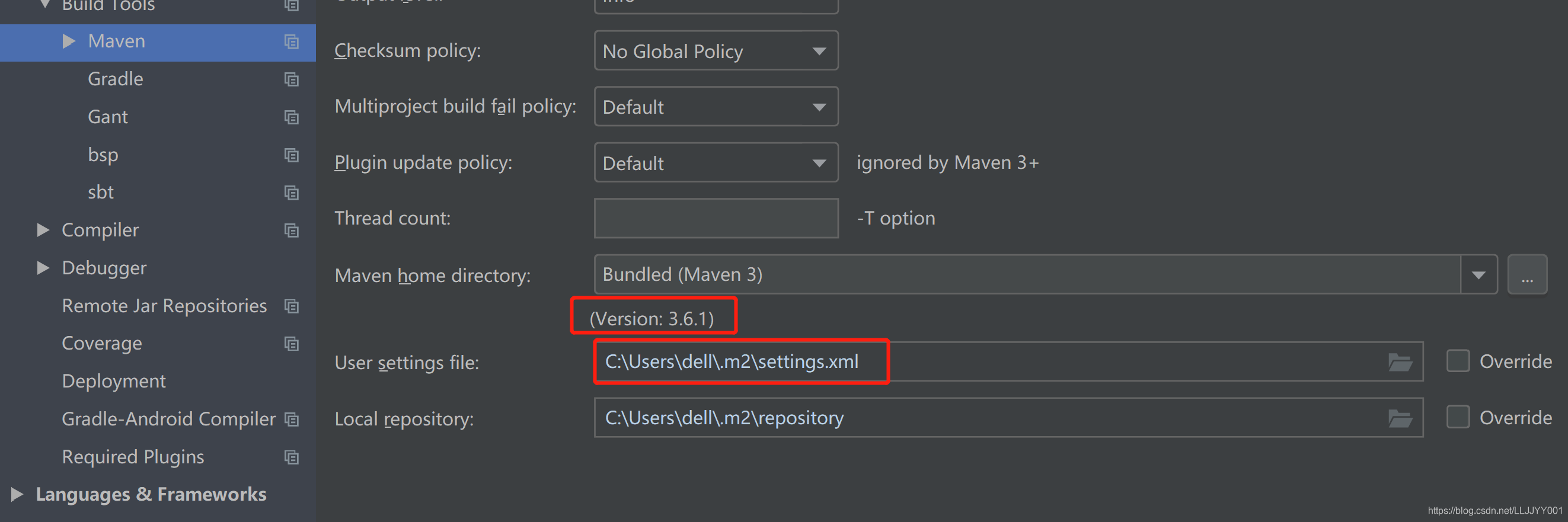Browse folder for Local repository
Screen dimensions: 1568x522
[1400, 418]
